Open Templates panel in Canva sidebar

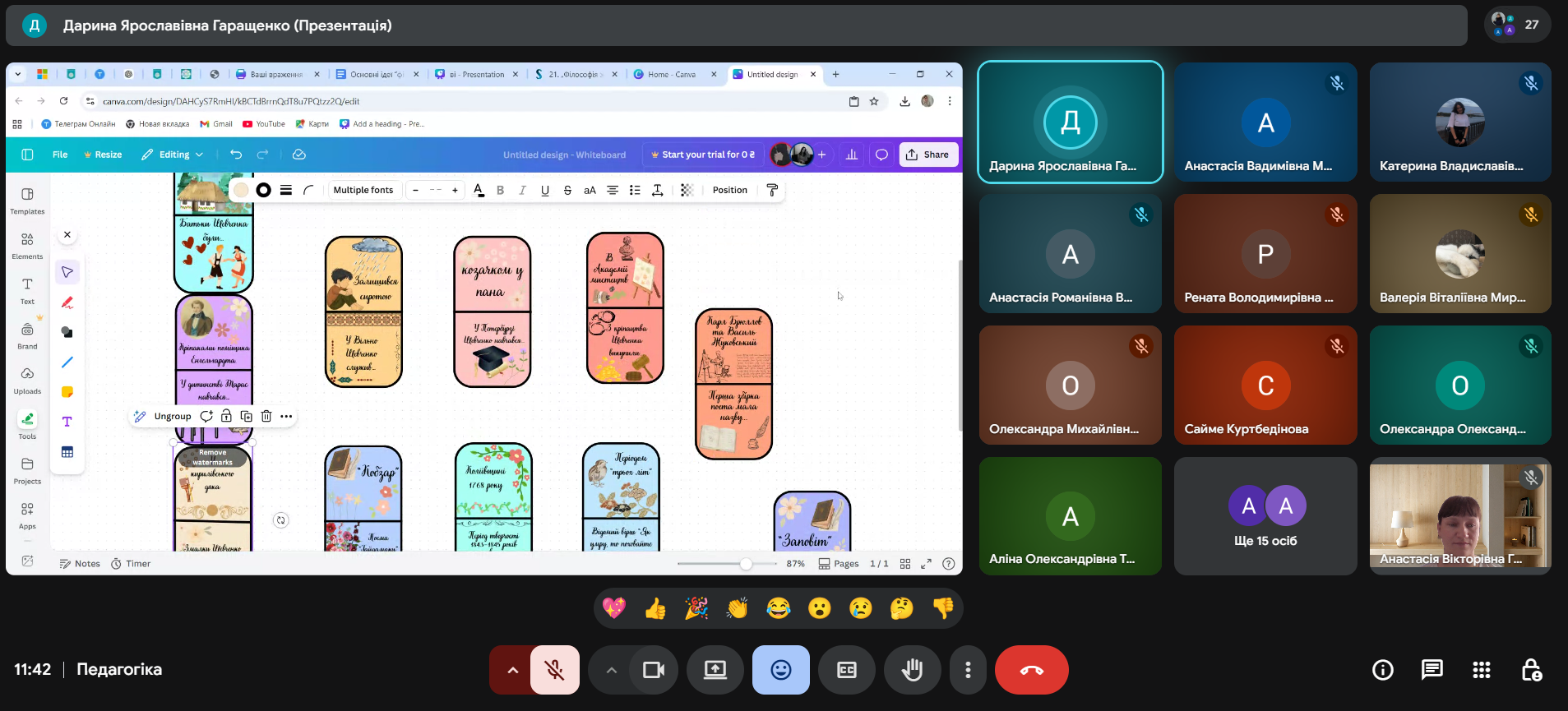tap(27, 201)
